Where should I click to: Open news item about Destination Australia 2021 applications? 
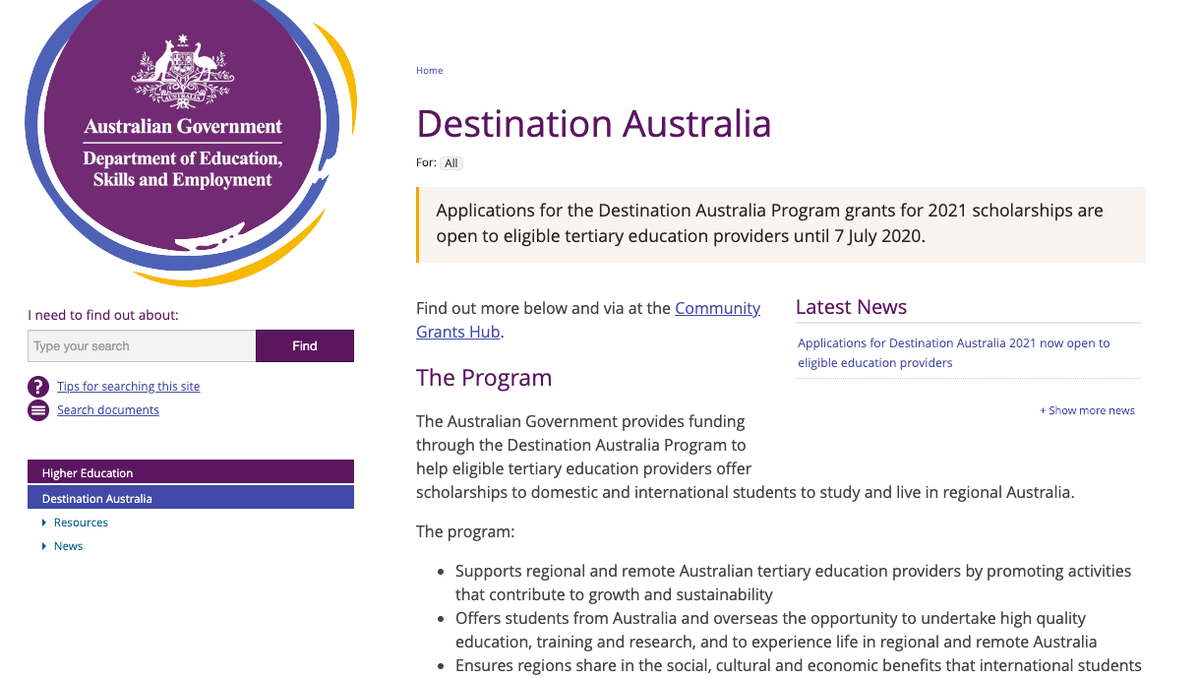(x=954, y=353)
